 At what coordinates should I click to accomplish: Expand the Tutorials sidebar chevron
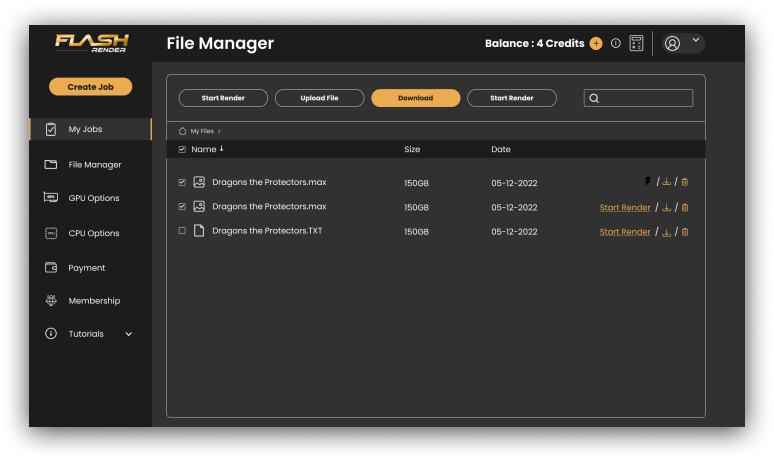(128, 334)
